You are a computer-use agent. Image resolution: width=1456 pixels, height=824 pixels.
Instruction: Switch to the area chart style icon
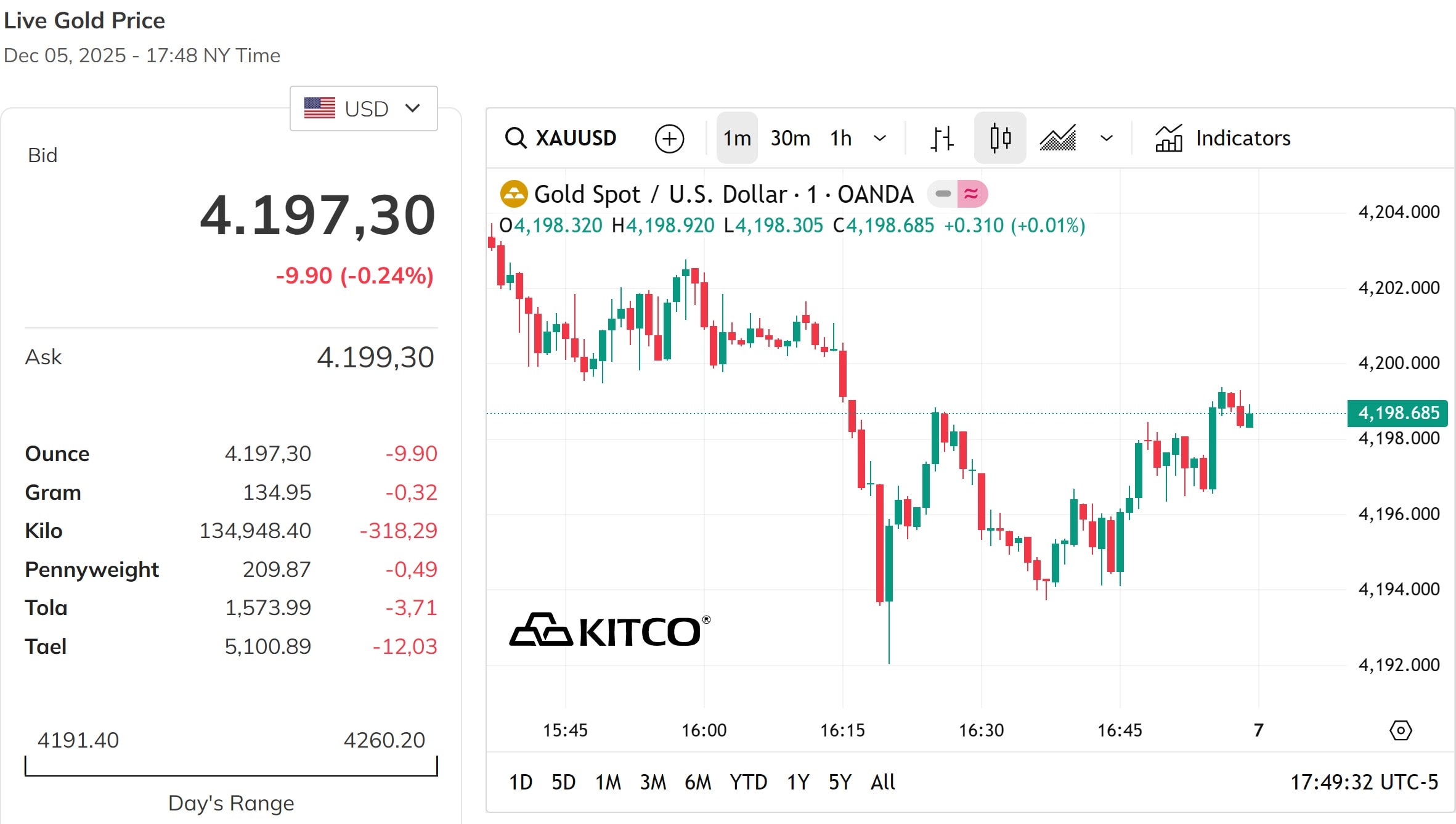1057,137
